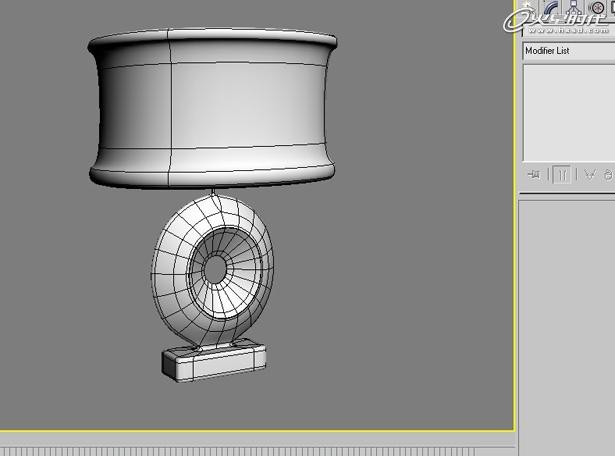Click the timeline track bar below viewport
The width and height of the screenshot is (615, 456).
point(258,439)
